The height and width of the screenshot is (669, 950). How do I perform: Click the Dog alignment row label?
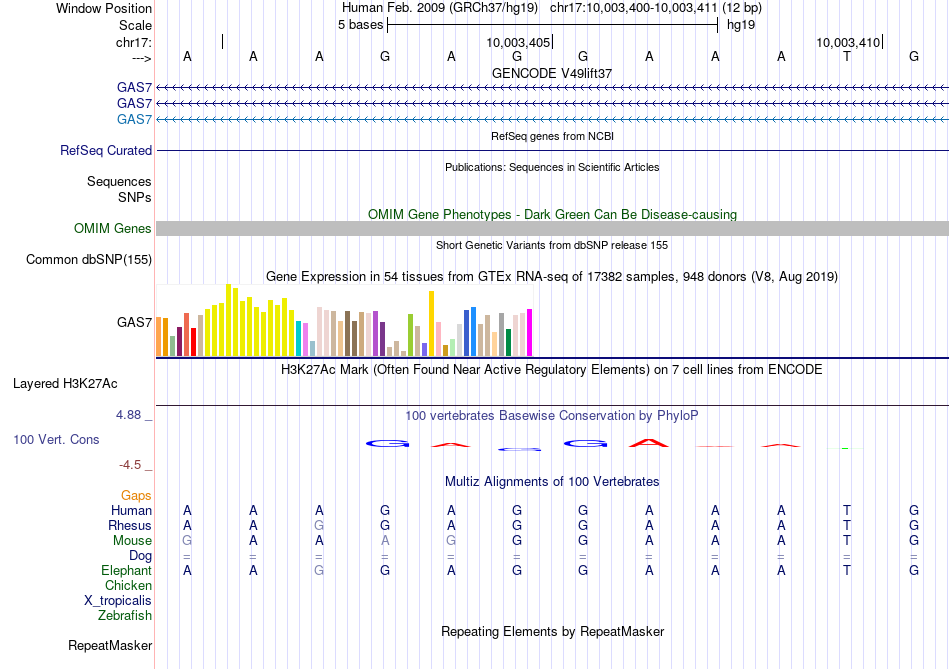pos(140,556)
